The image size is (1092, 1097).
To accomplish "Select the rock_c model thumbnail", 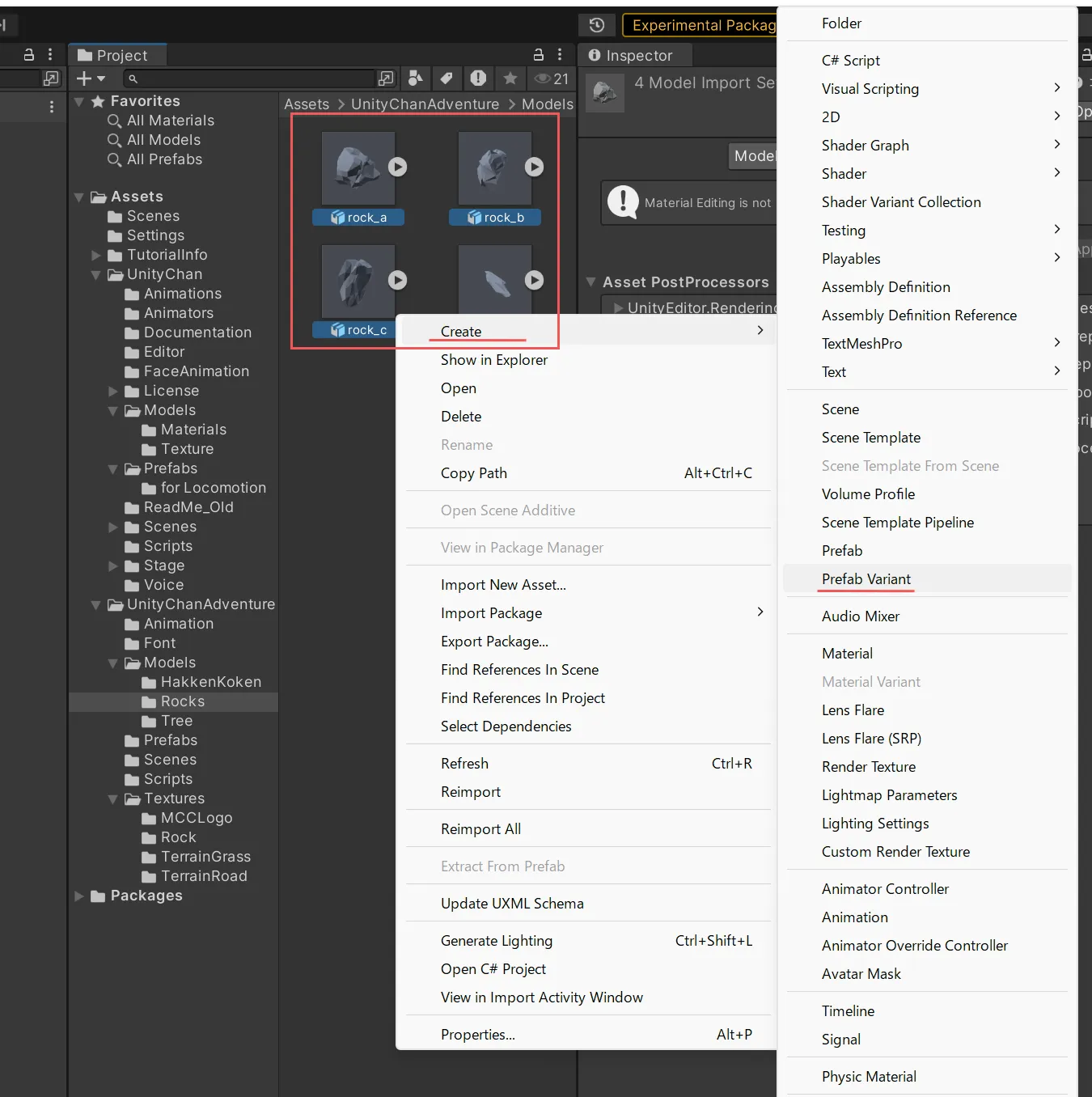I will (358, 282).
